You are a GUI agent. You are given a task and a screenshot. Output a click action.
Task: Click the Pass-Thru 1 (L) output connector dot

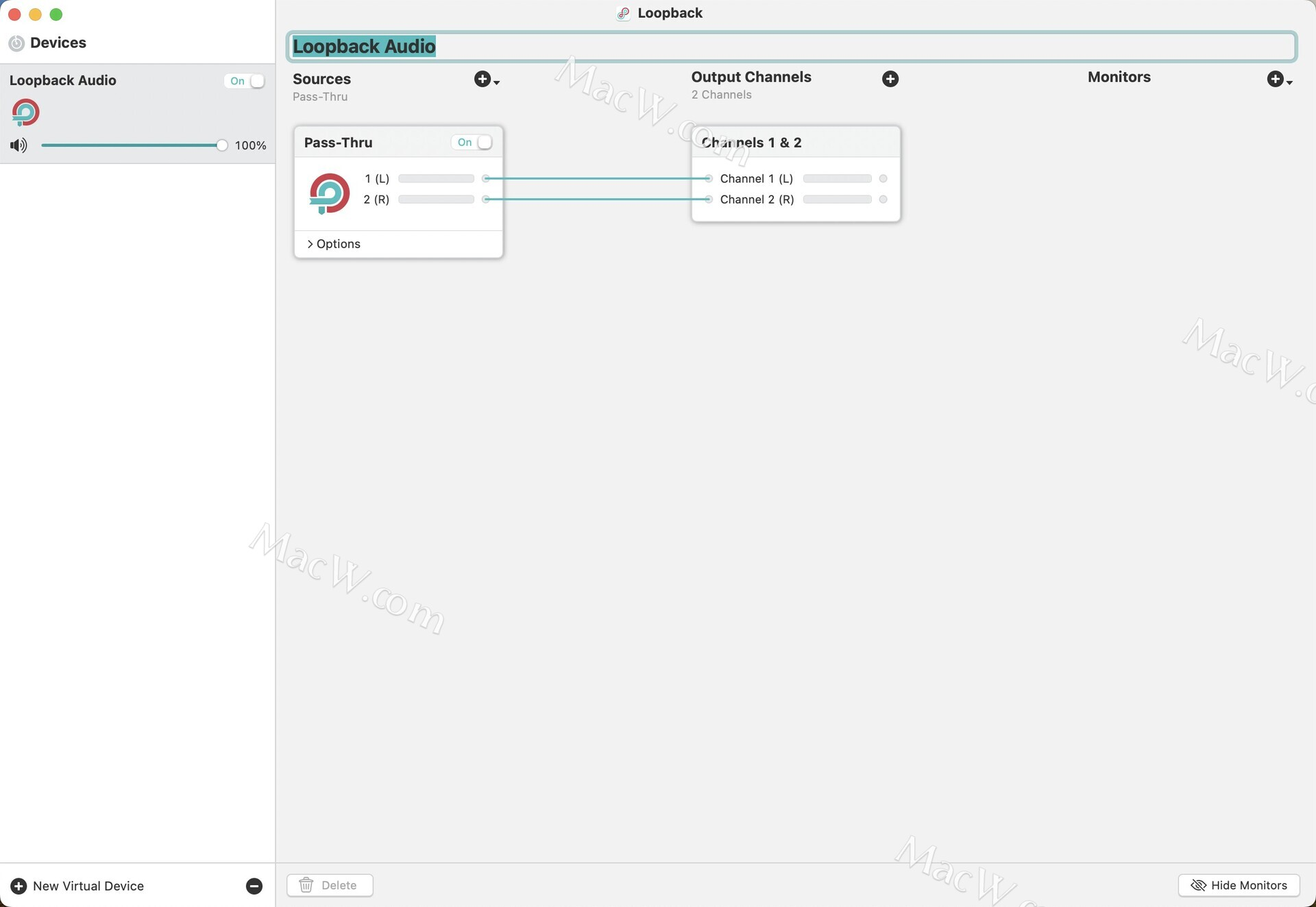486,179
